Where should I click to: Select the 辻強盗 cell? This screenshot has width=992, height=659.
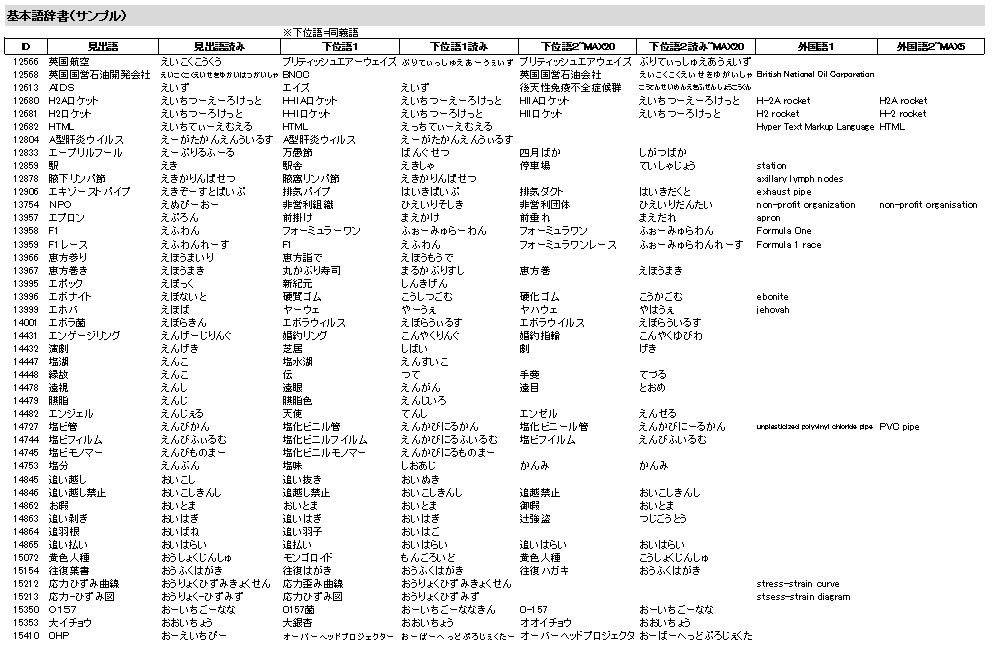point(535,519)
